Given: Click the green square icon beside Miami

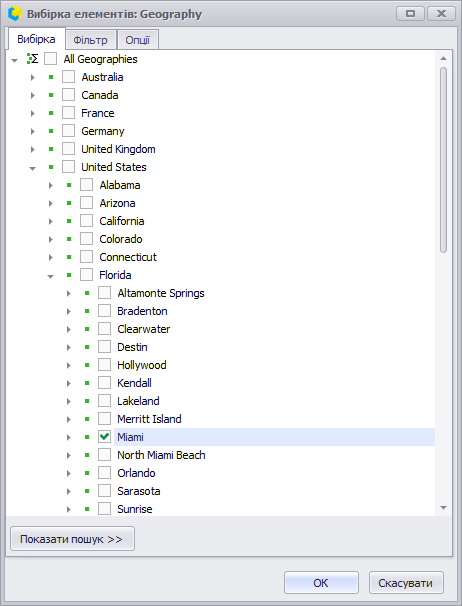Looking at the screenshot, I should (87, 437).
